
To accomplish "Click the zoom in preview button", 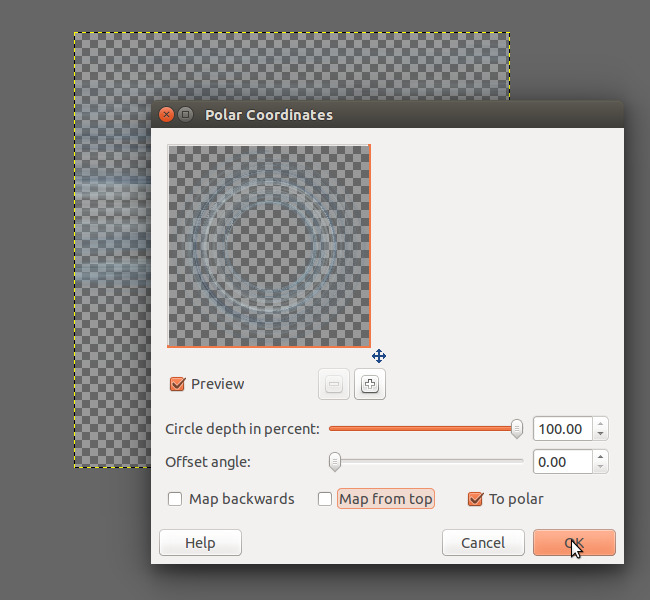I will [370, 384].
